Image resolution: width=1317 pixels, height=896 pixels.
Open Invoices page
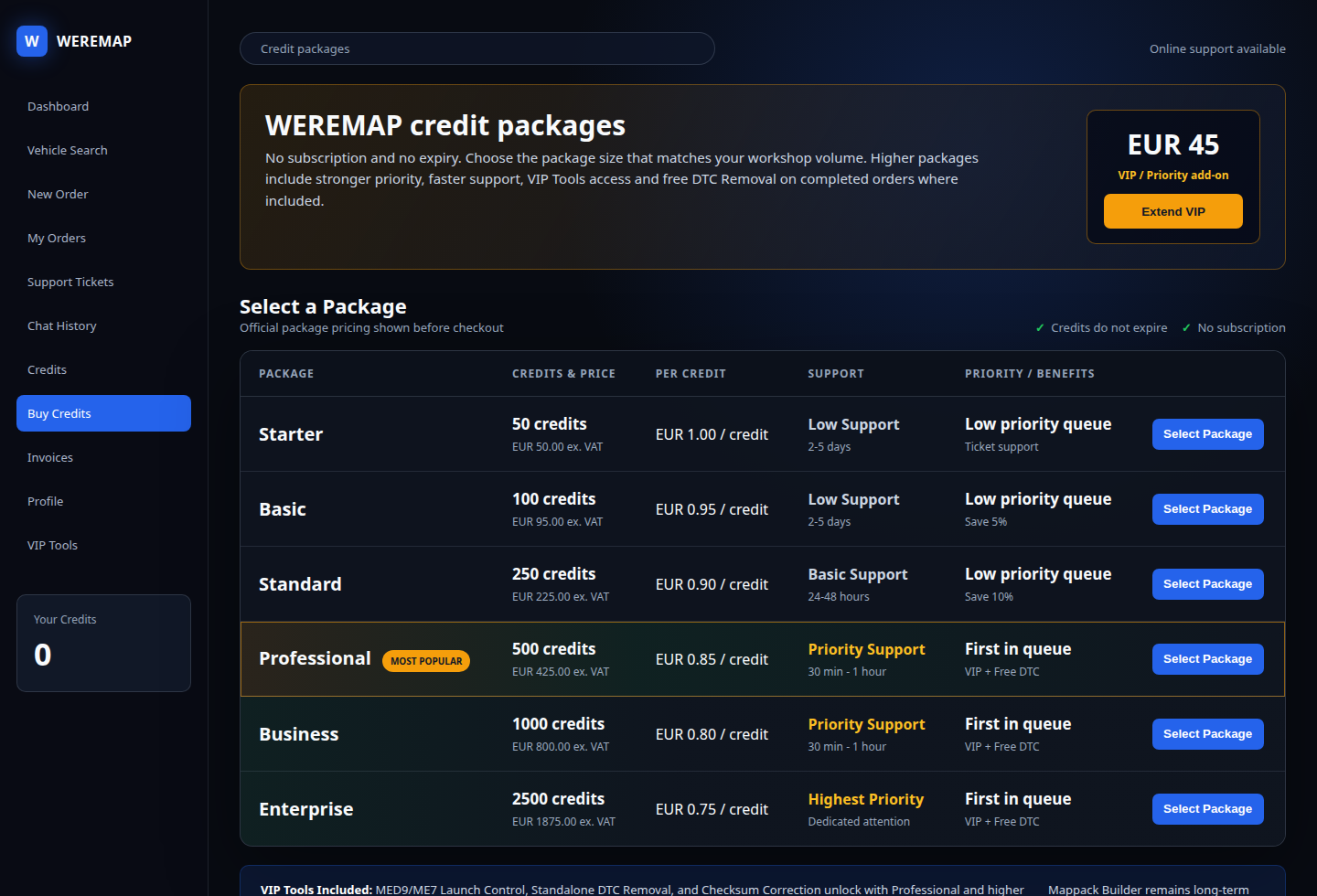(103, 457)
